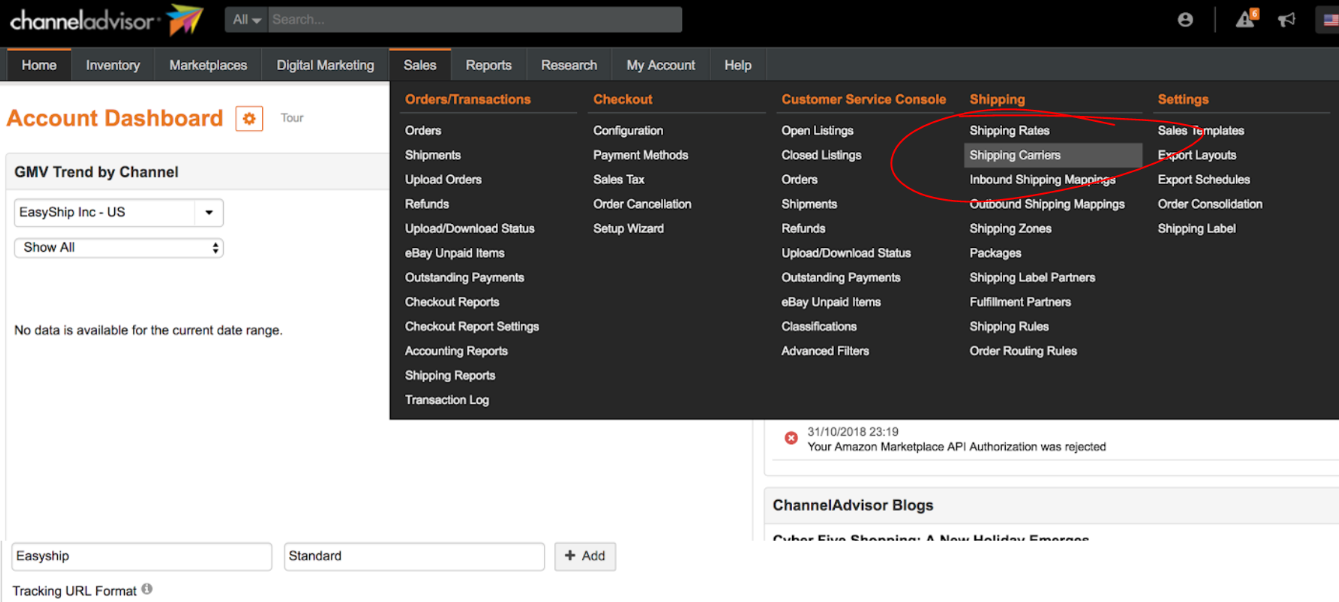The width and height of the screenshot is (1339, 602).
Task: Open Shipping Reports
Action: 450,376
